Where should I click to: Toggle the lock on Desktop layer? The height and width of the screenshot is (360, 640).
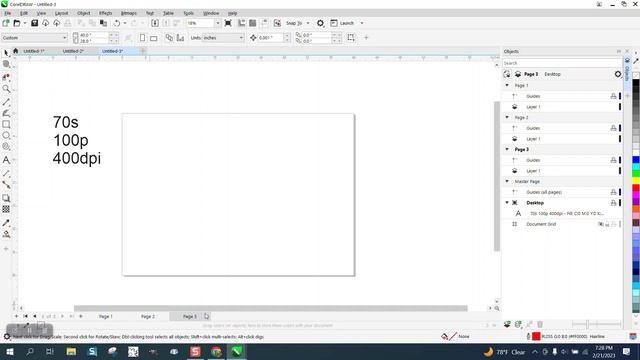pyautogui.click(x=613, y=202)
